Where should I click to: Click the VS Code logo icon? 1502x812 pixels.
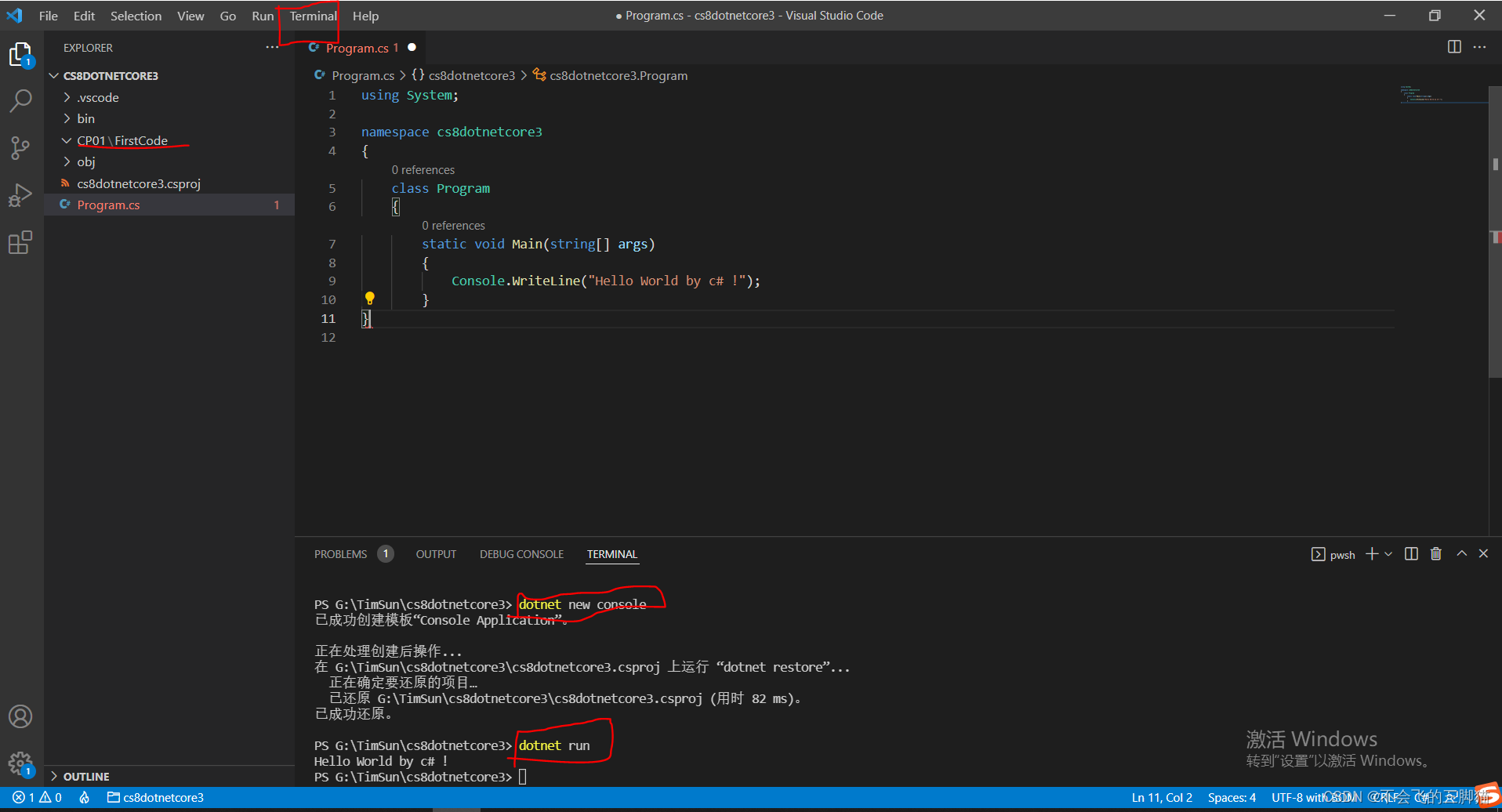(15, 16)
